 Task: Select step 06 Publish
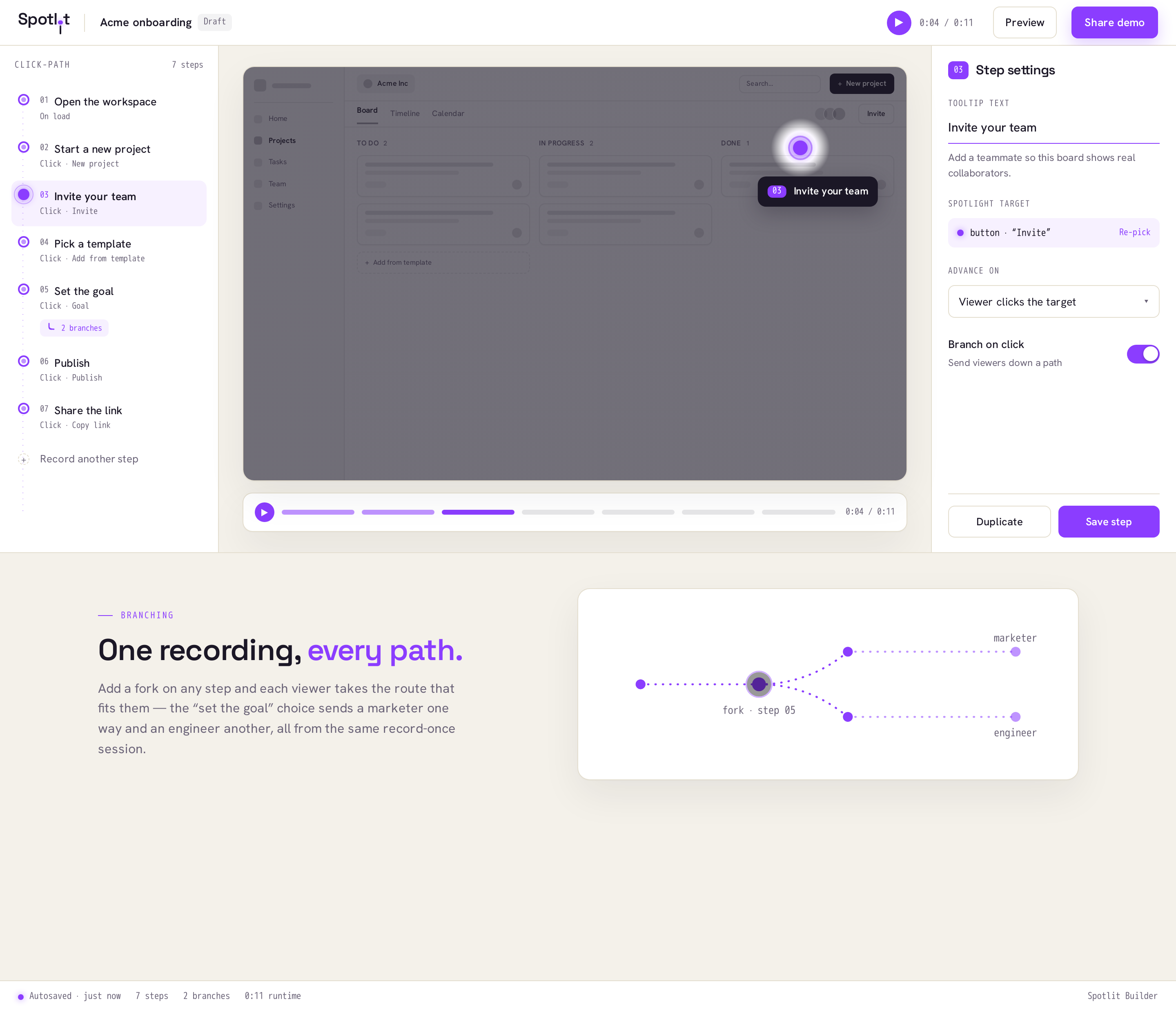click(109, 370)
